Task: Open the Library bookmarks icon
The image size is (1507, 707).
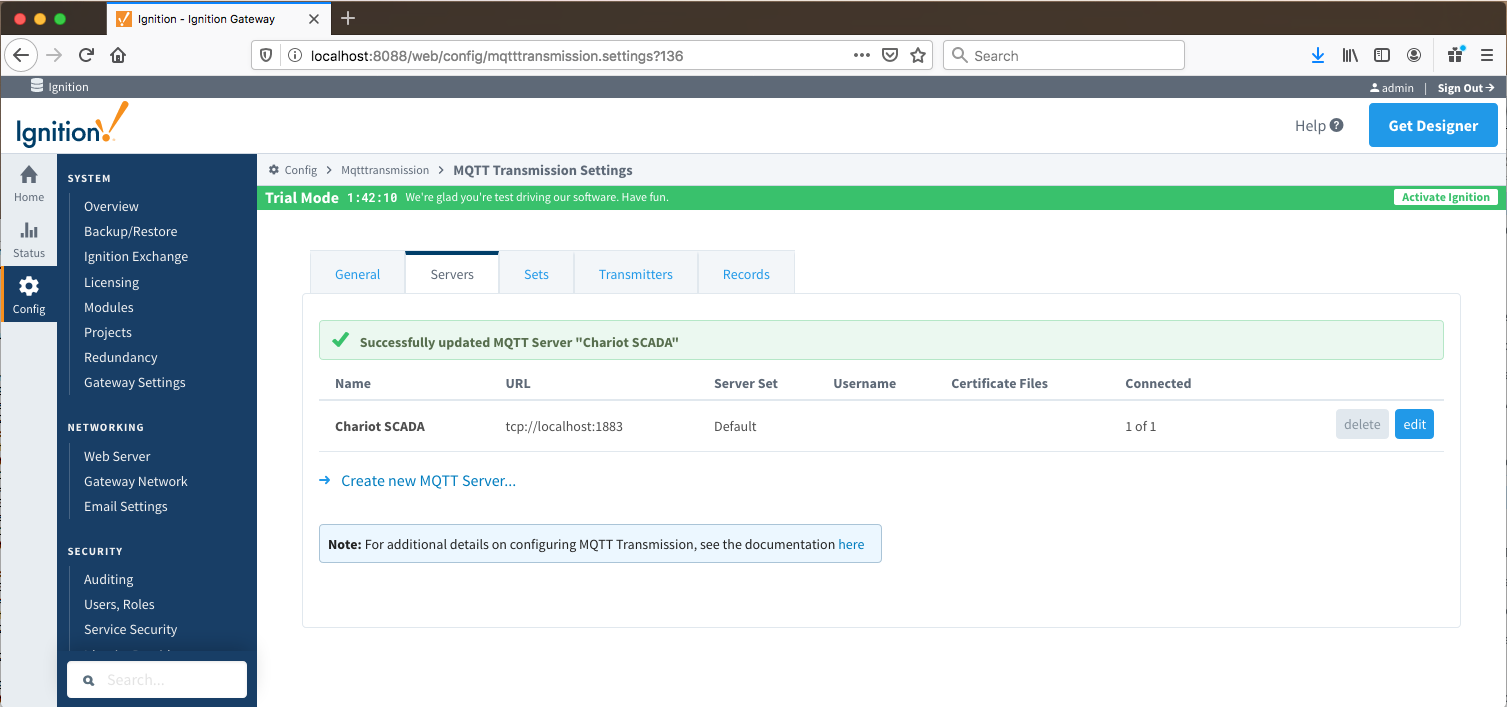Action: point(1350,56)
